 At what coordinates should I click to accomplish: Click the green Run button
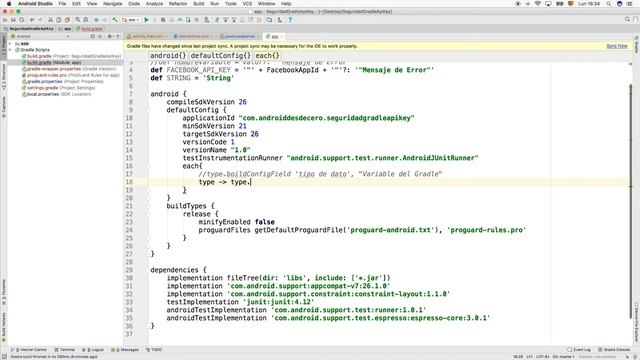point(146,20)
